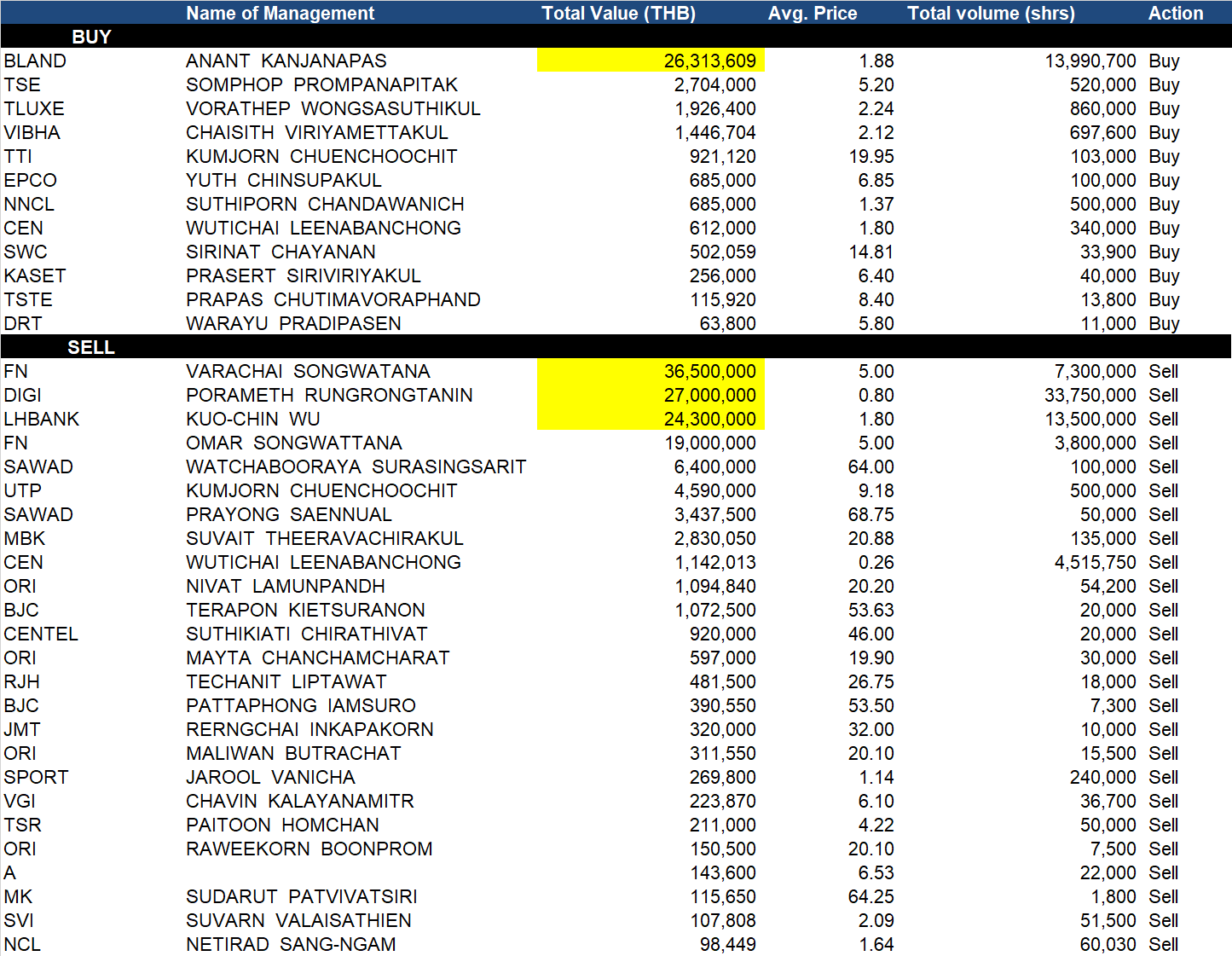
Task: Select PATTAPHONG IAMSURO name cell
Action: pos(301,705)
